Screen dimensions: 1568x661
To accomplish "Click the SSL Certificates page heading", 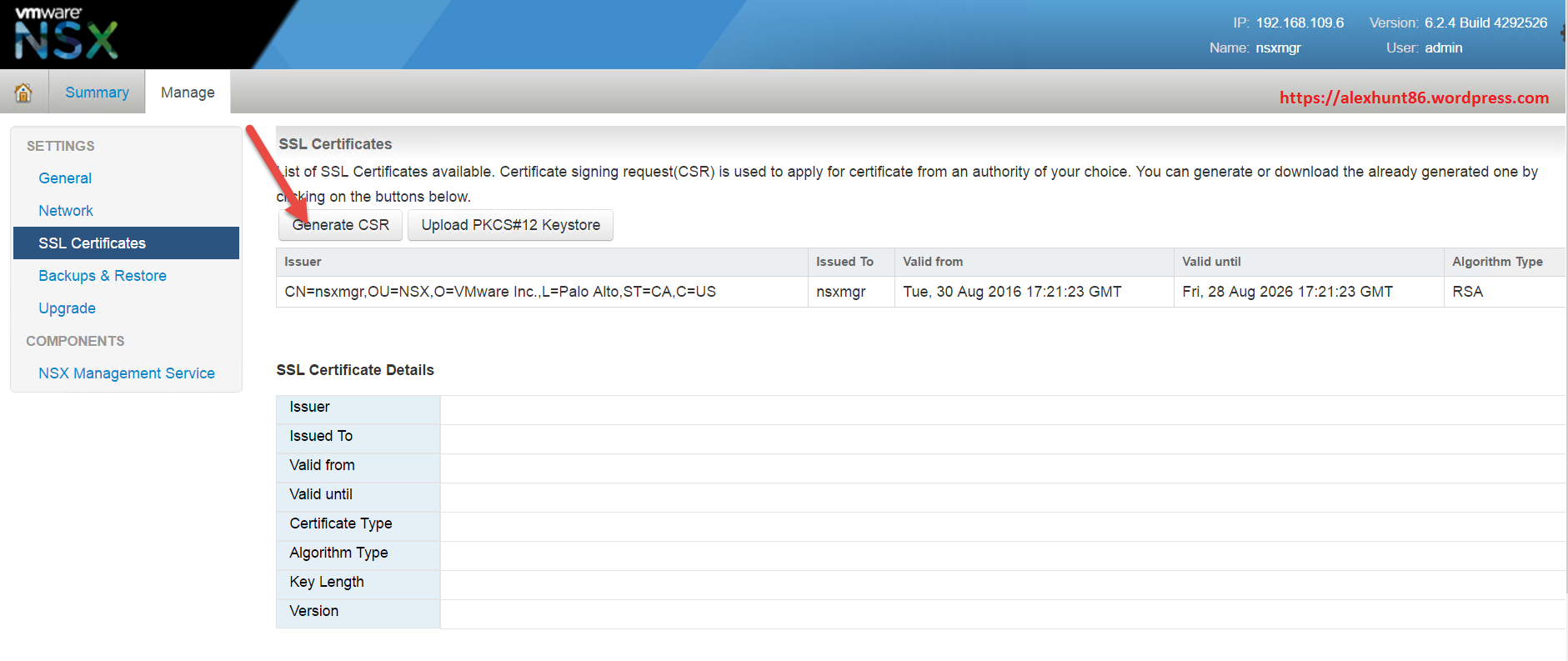I will click(x=335, y=144).
